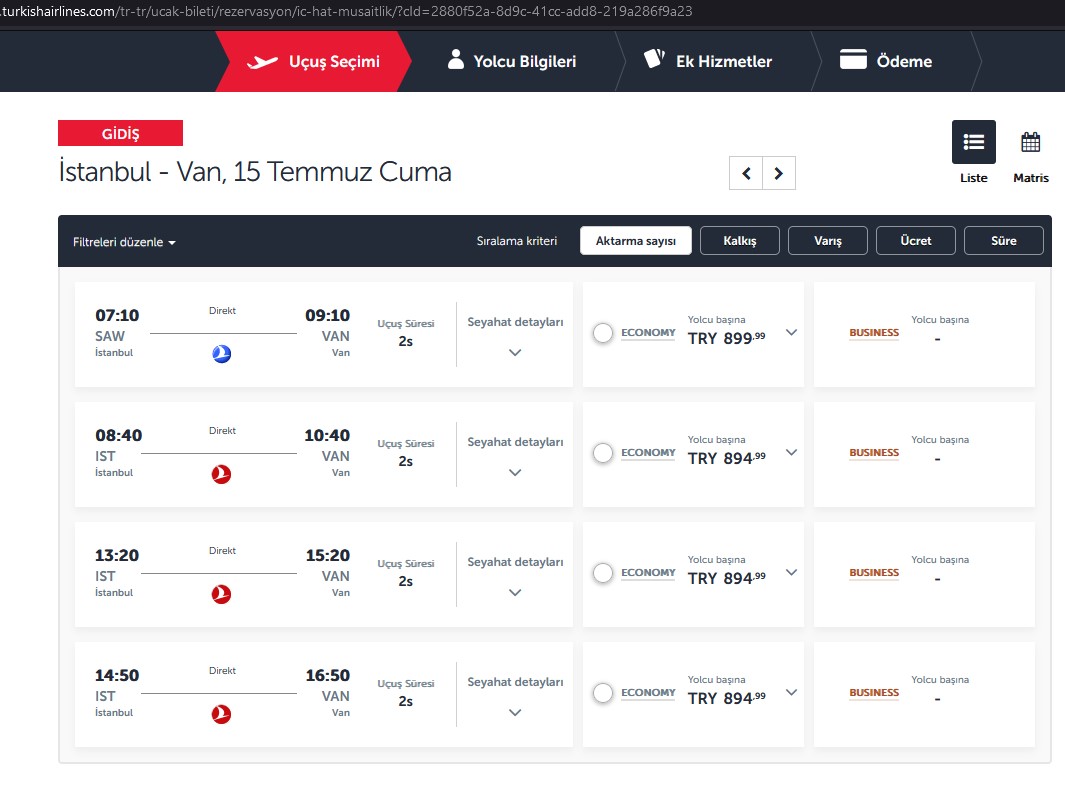Click Turkish Airlines logo on 14:50 flight
The image size is (1065, 789).
pyautogui.click(x=221, y=714)
